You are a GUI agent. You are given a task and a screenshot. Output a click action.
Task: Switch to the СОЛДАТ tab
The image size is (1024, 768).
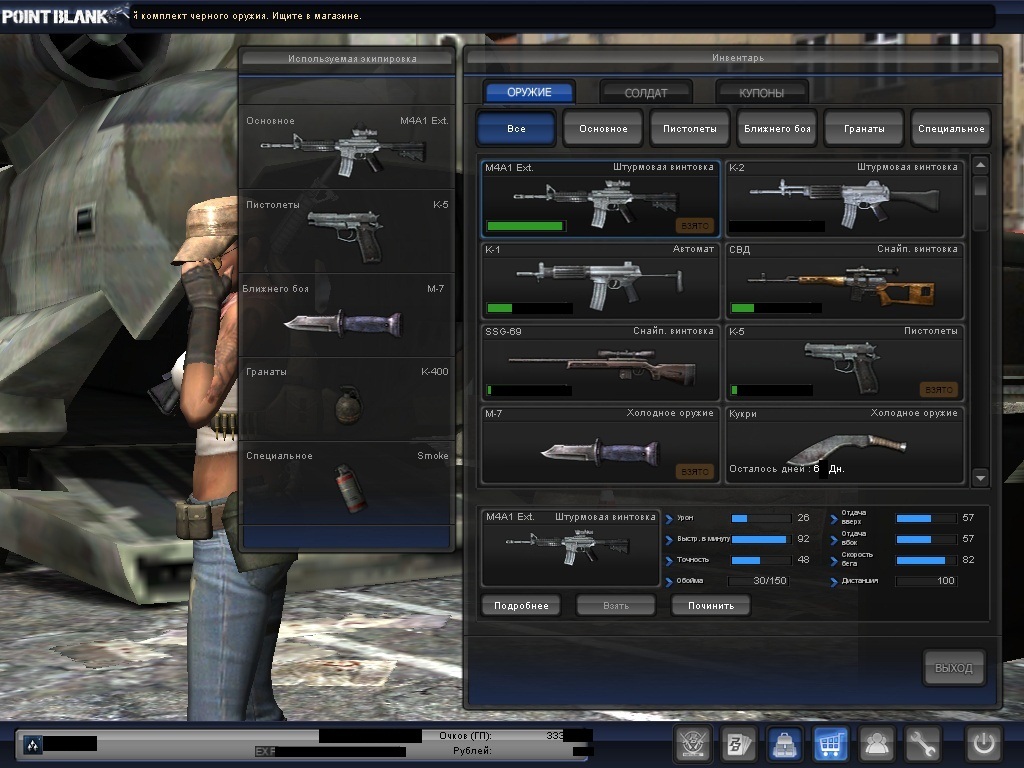coord(646,93)
